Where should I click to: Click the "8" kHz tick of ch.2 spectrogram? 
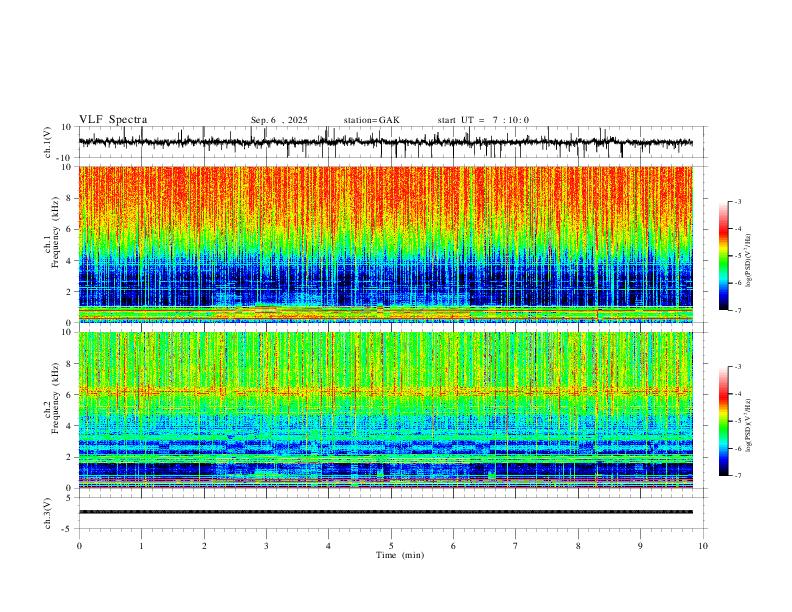70,364
